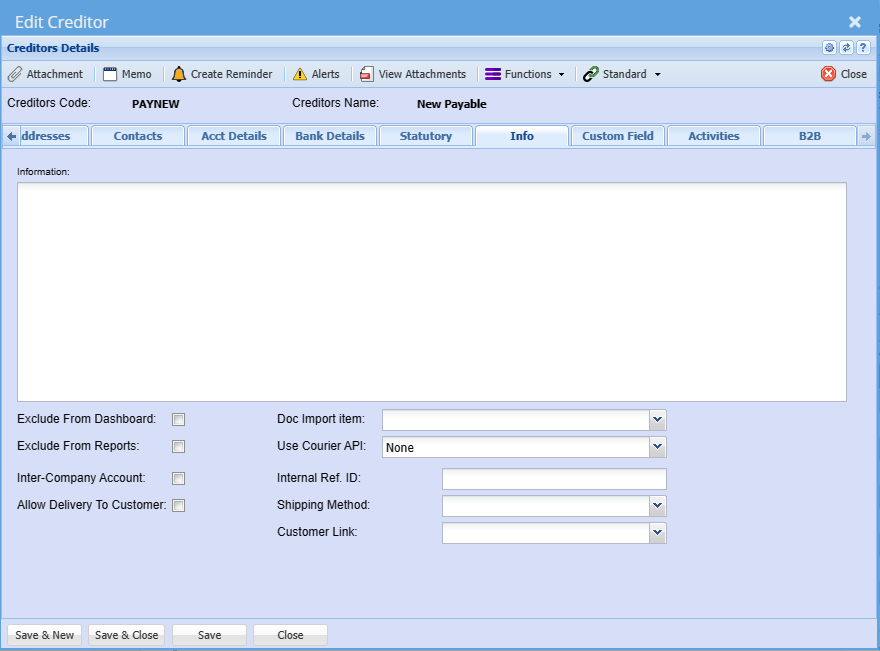This screenshot has width=880, height=651.
Task: Click the View Attachments icon
Action: pos(367,74)
